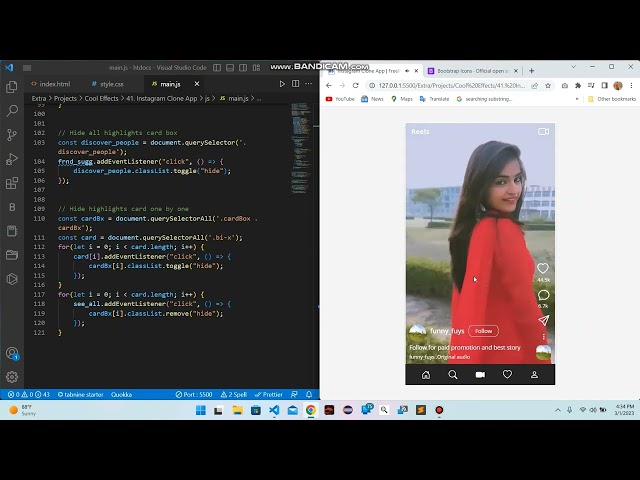Open the Search tab in the Instagram clone

[453, 375]
